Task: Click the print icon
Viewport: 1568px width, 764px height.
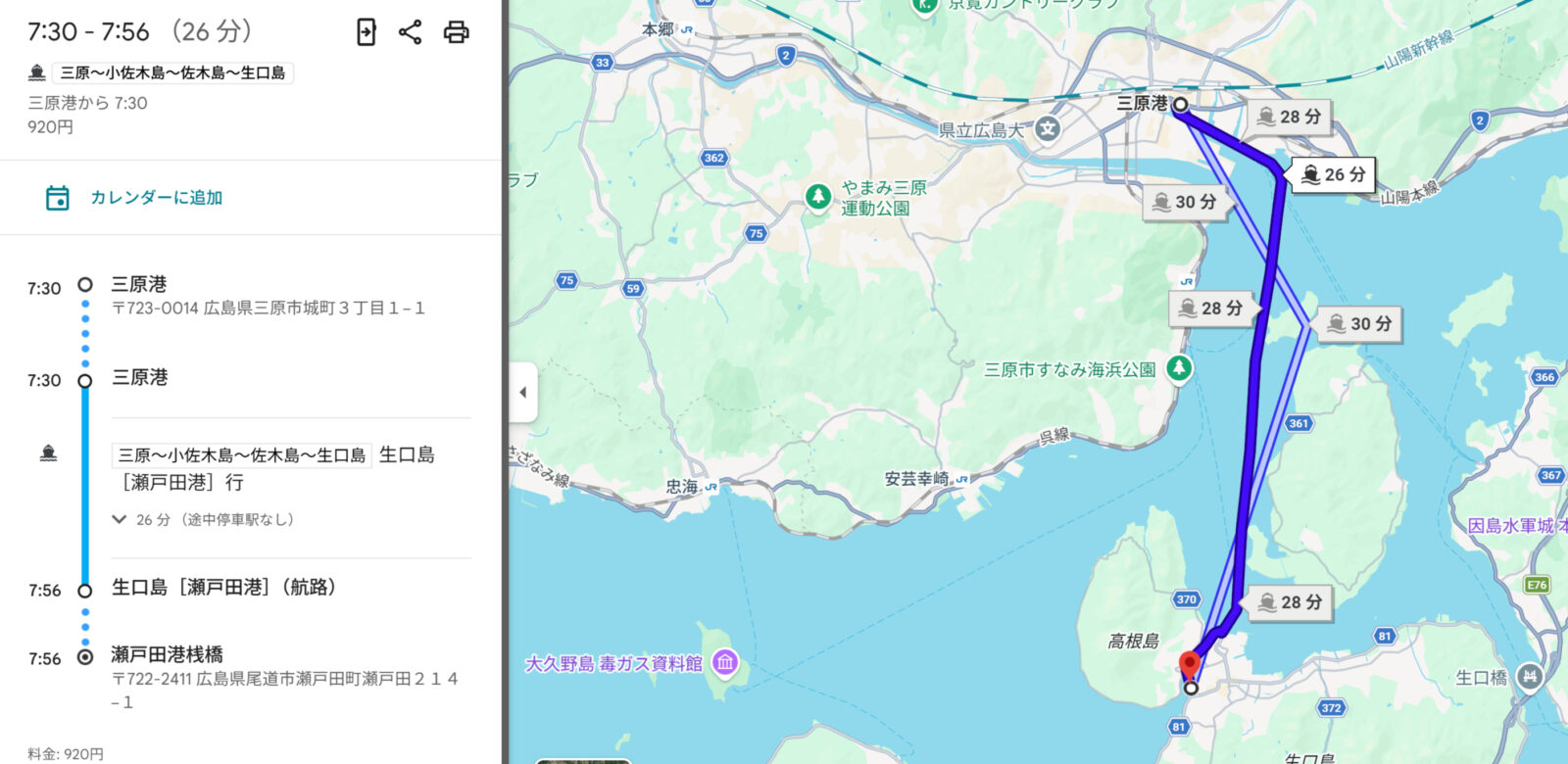Action: (x=456, y=32)
